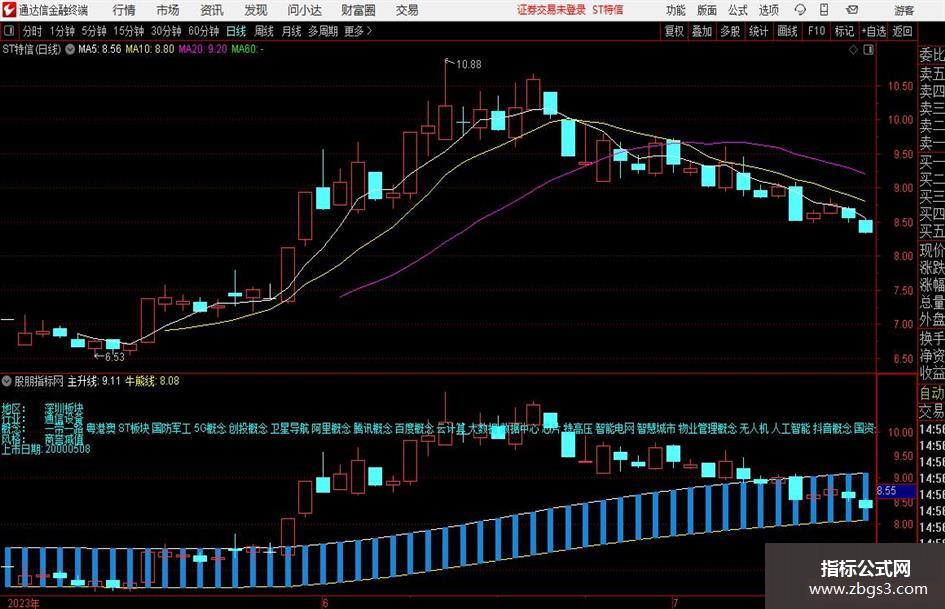Image resolution: width=945 pixels, height=609 pixels.
Task: Open the 选项 menu
Action: pos(768,10)
